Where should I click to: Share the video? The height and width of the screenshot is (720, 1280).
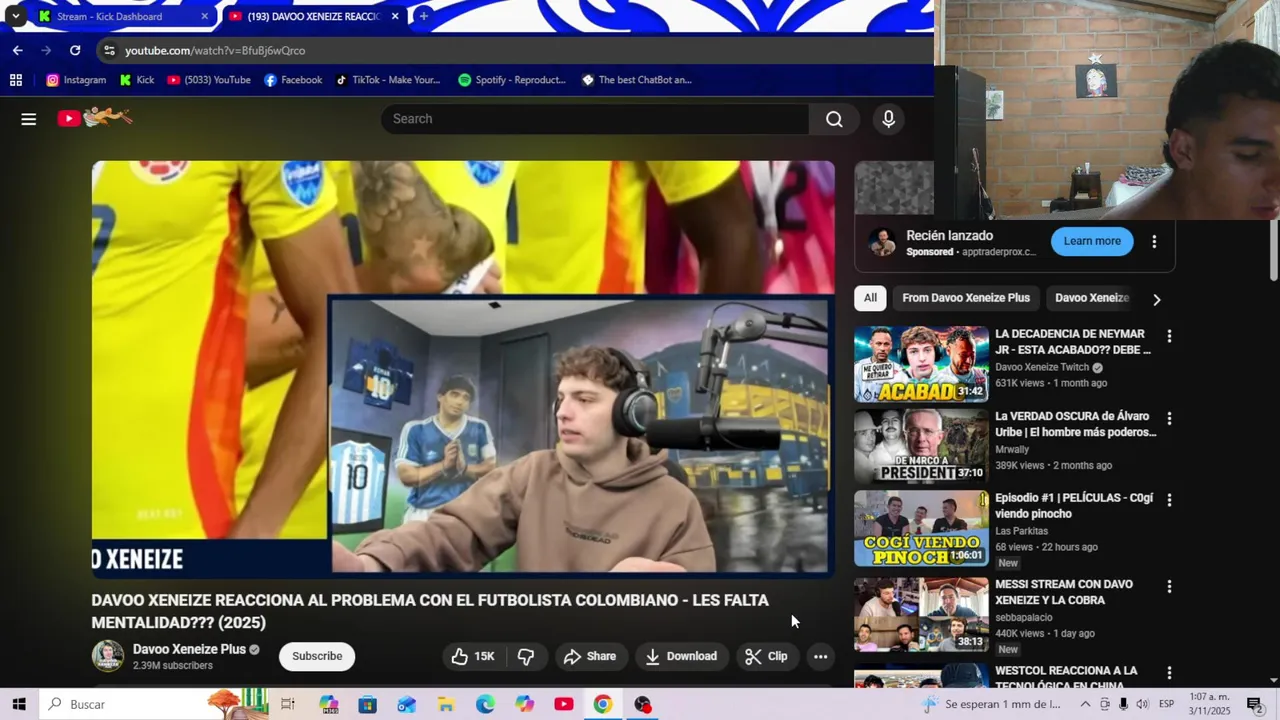point(590,656)
